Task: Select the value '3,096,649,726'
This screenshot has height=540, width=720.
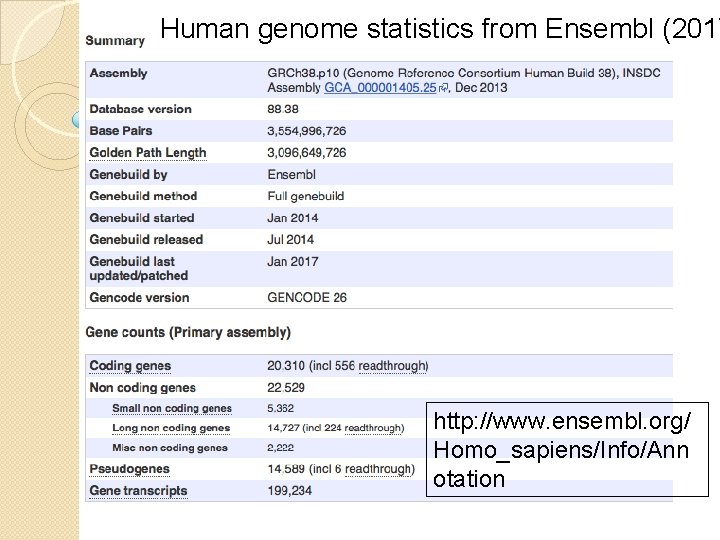Action: pos(307,153)
